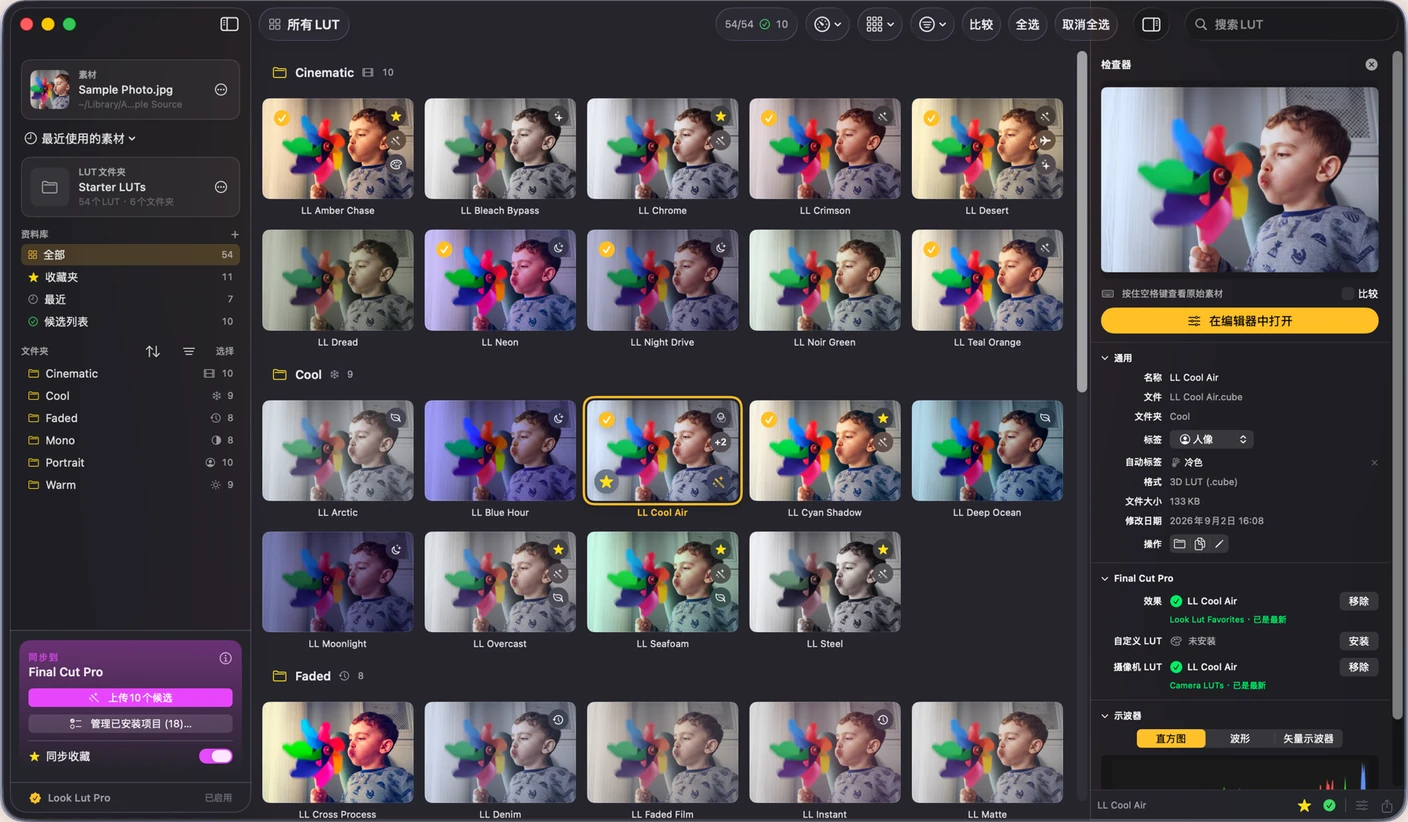Image resolution: width=1408 pixels, height=822 pixels.
Task: Remove the 冷色 auto tag
Action: point(1374,463)
